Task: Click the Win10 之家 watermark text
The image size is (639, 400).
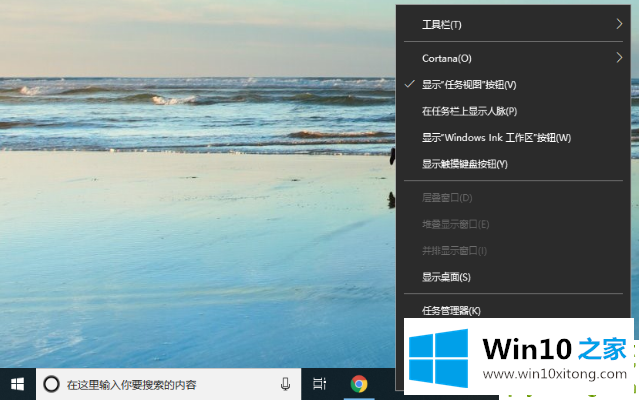Action: [555, 350]
